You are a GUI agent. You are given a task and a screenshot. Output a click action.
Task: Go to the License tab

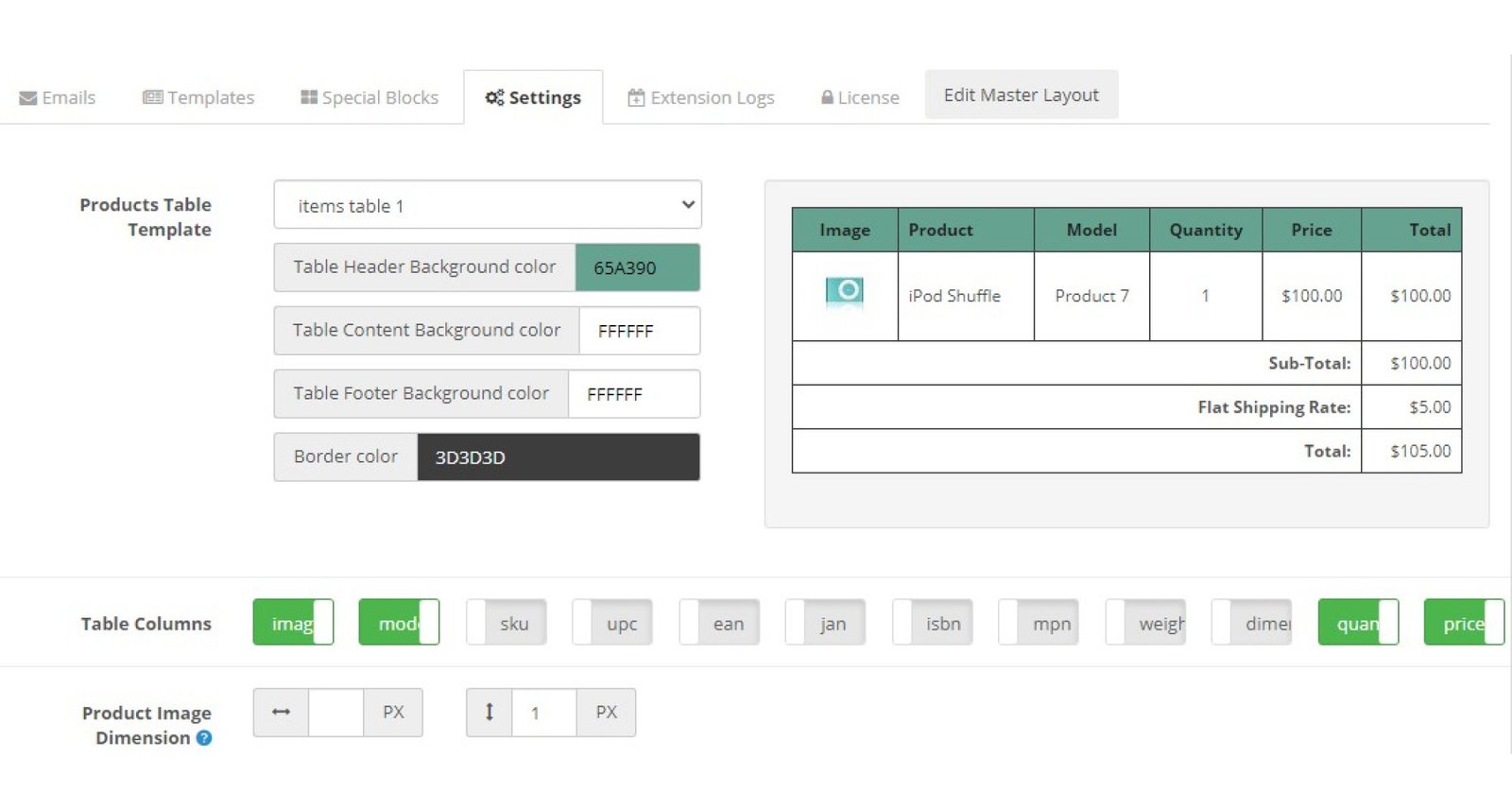[x=860, y=97]
